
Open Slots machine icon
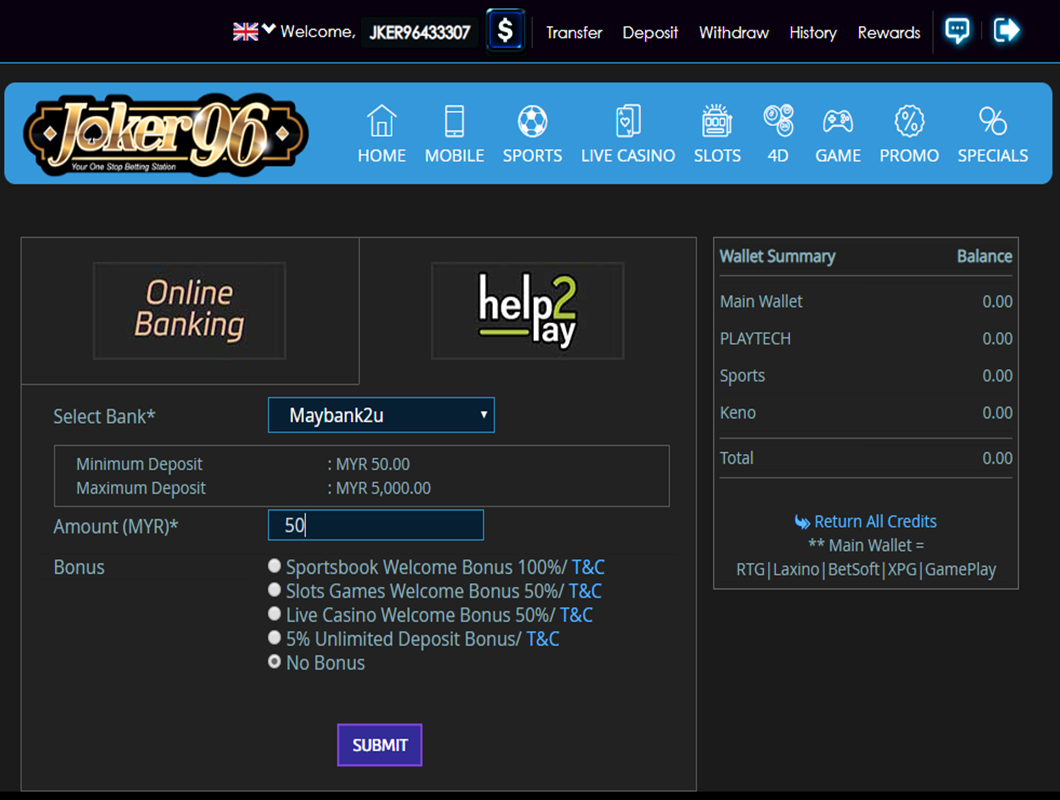(717, 122)
